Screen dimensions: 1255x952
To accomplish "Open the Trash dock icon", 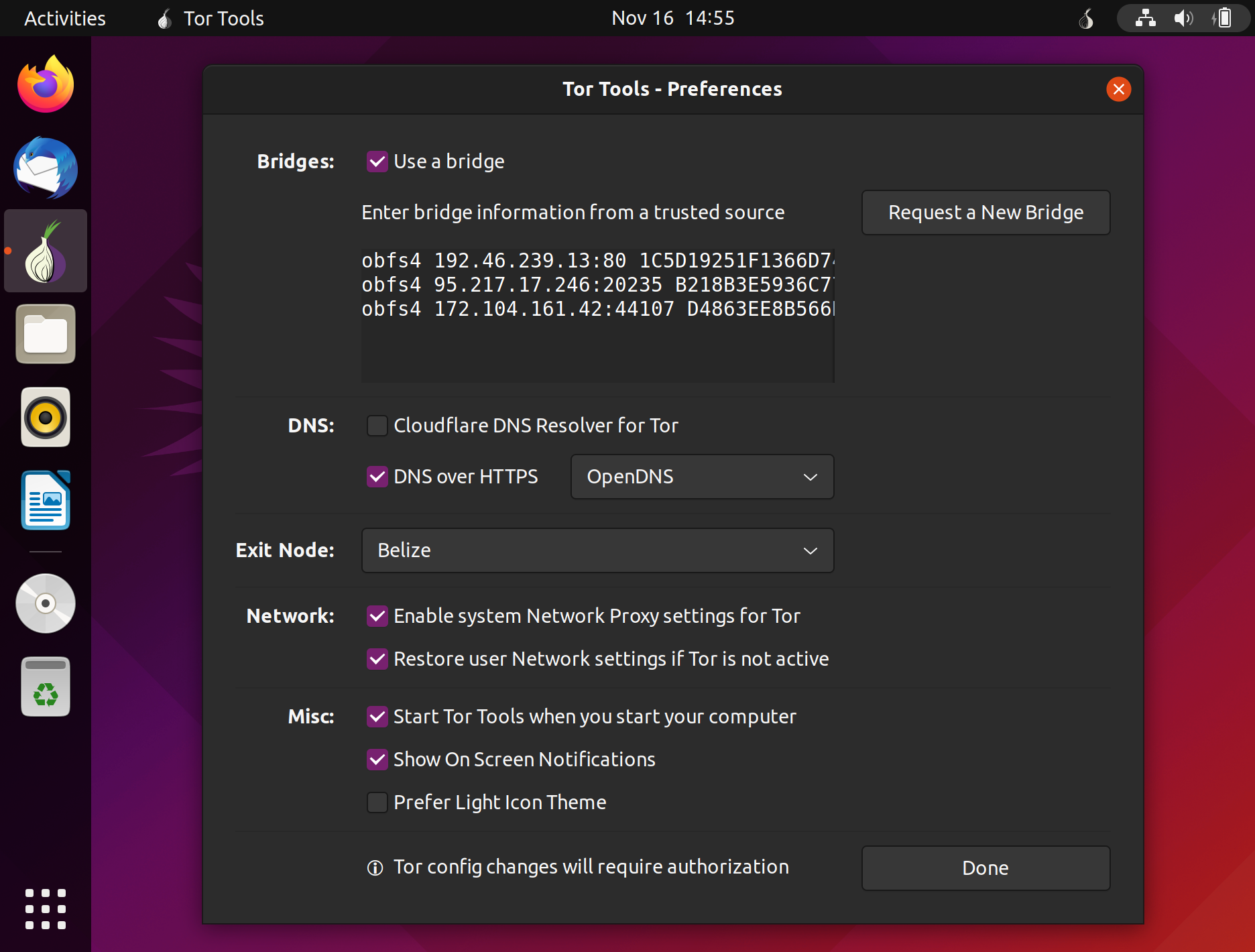I will point(46,687).
